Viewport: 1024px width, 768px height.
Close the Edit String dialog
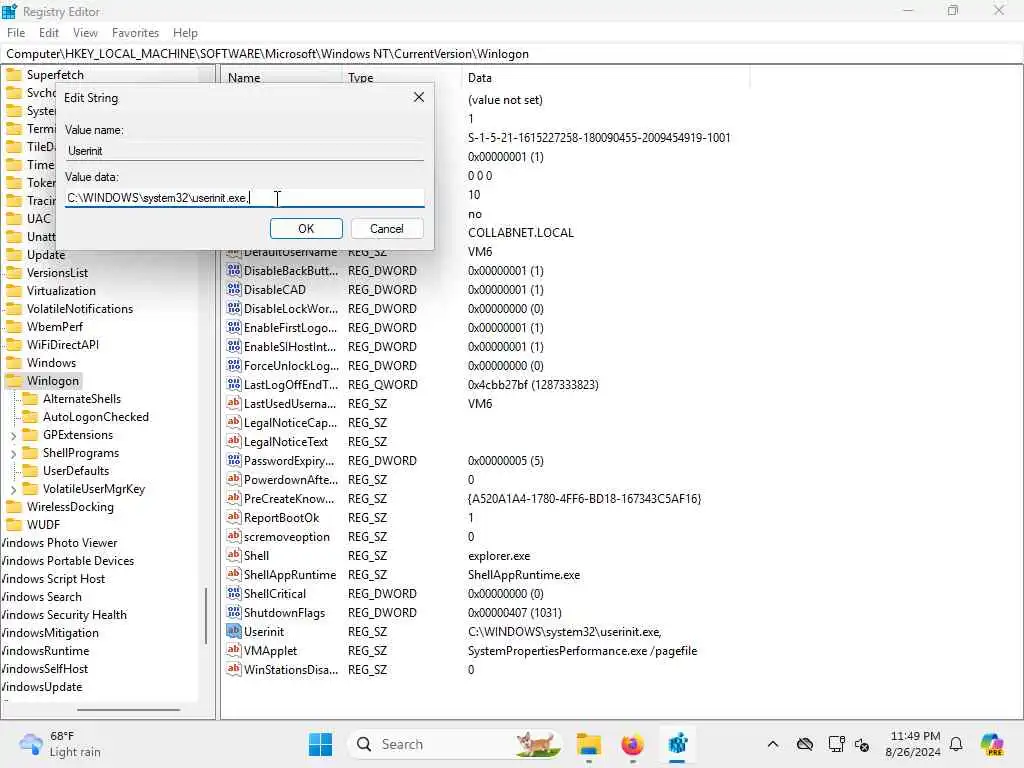419,97
